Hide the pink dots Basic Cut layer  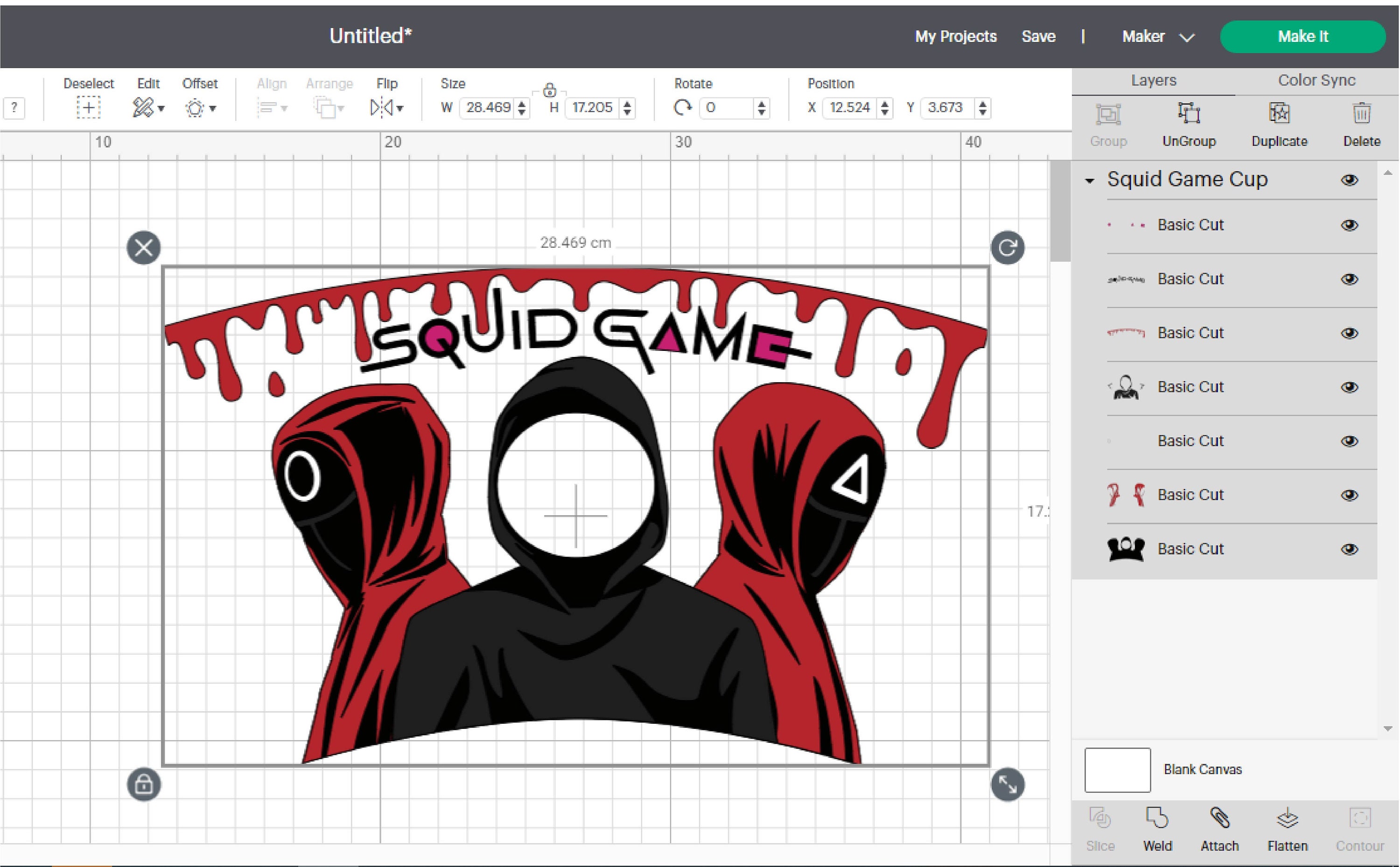pos(1350,225)
